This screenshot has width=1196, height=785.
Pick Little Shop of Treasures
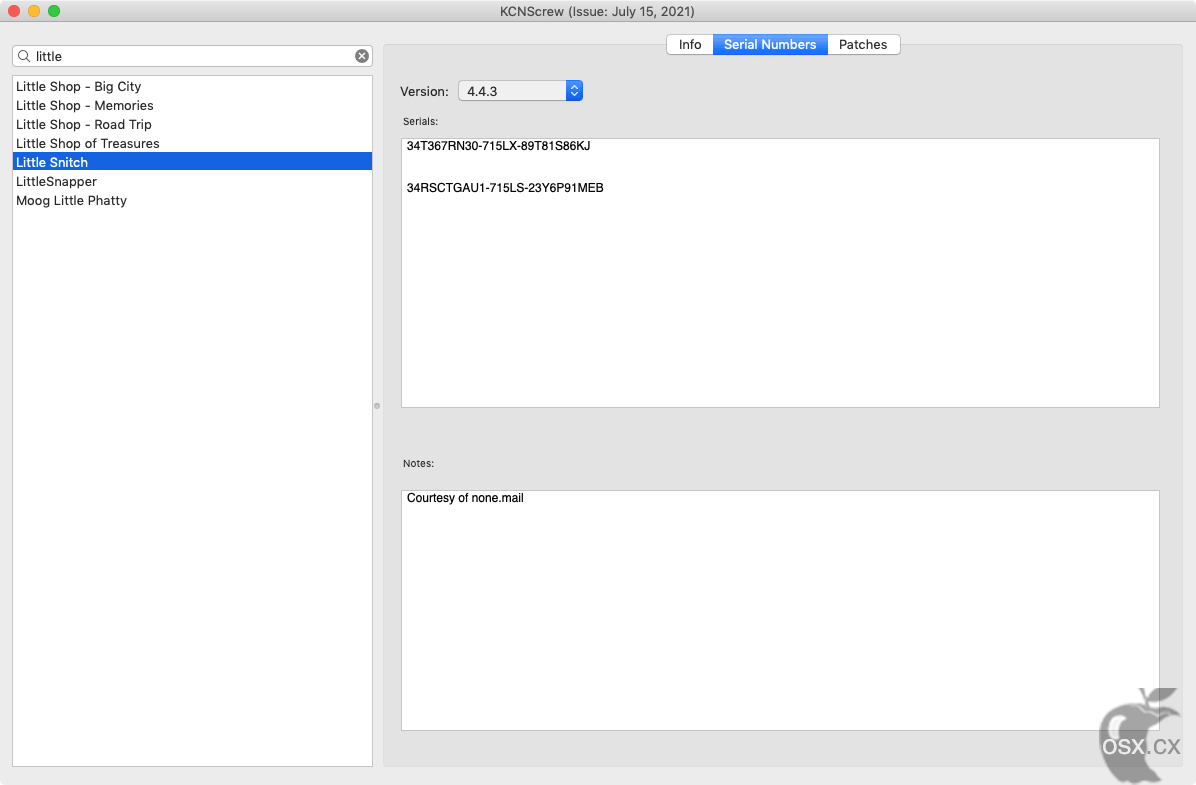coord(192,143)
